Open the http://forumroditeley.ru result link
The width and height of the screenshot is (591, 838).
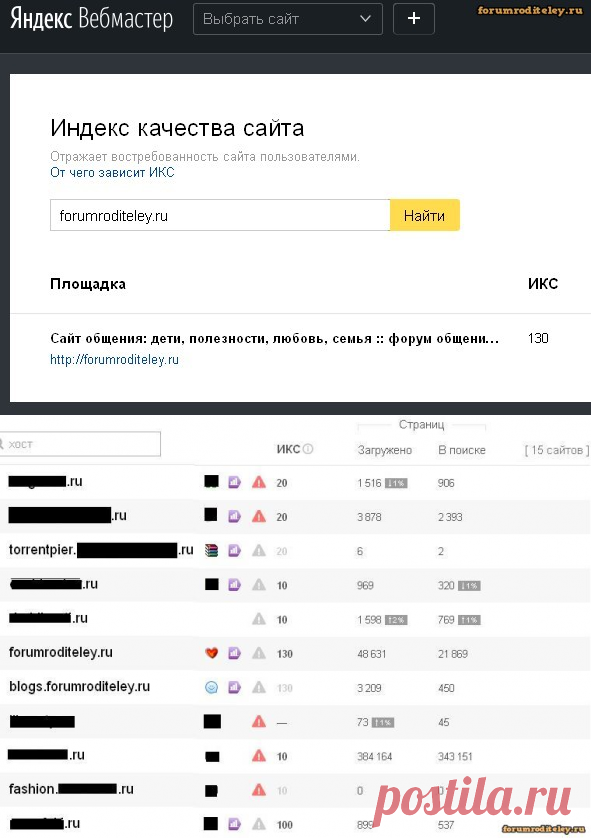(x=114, y=360)
